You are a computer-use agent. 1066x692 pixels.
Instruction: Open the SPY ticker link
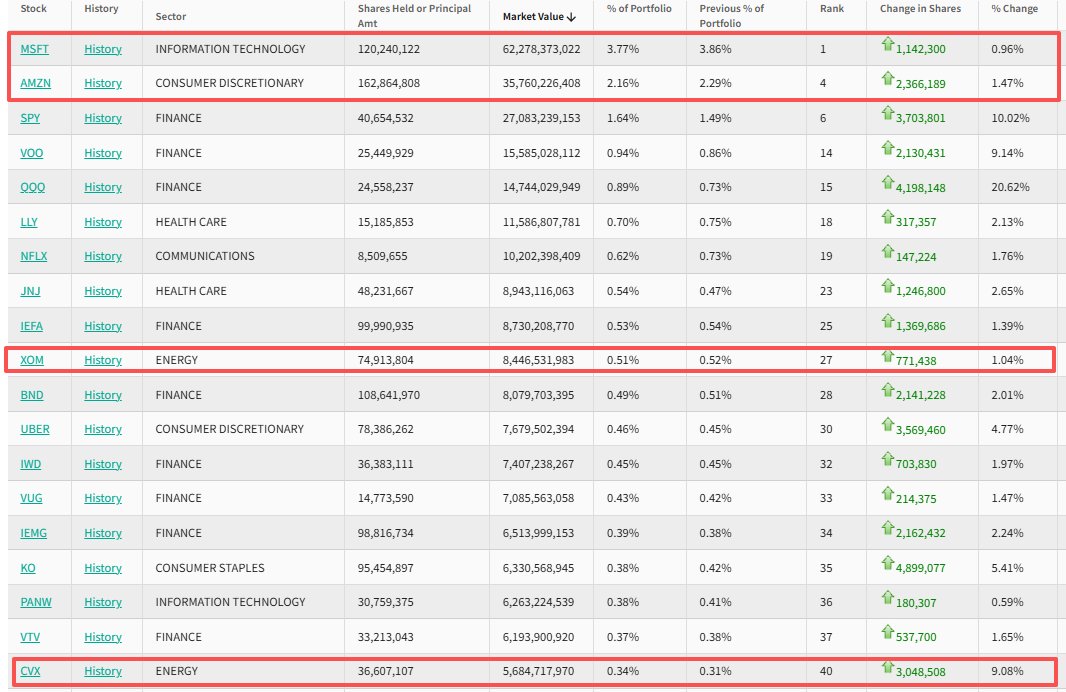[29, 118]
